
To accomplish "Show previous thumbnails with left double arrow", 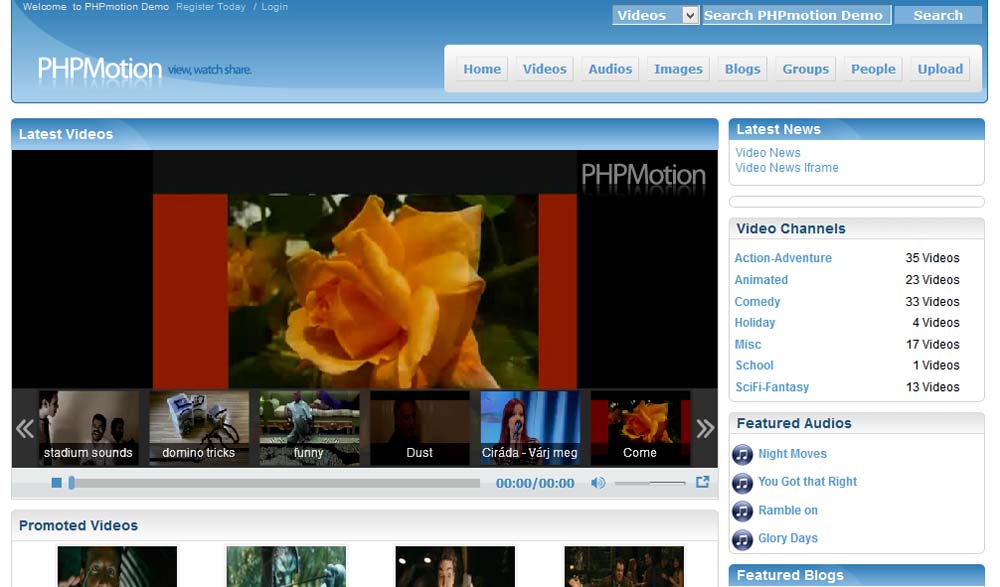I will tap(25, 428).
